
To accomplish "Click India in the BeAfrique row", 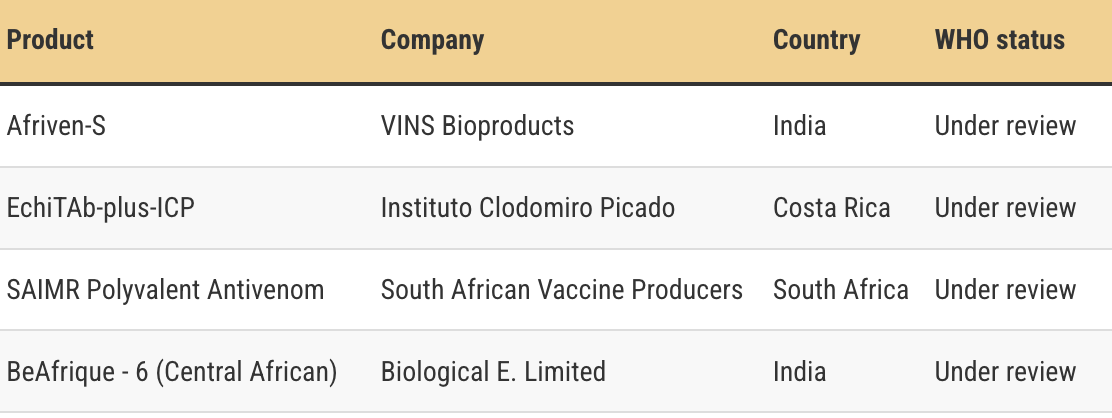I will coord(799,372).
